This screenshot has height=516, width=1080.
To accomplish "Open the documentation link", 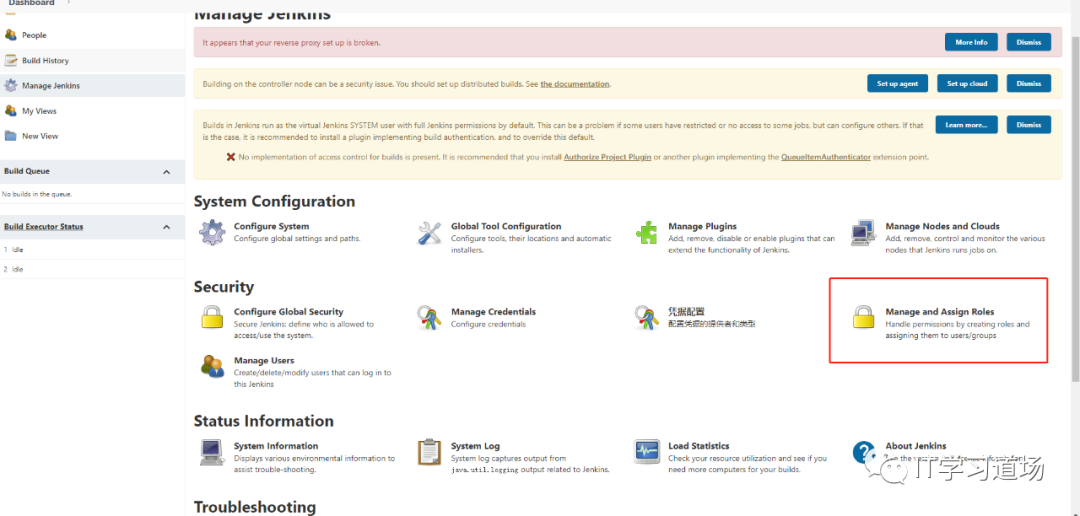I will (574, 84).
